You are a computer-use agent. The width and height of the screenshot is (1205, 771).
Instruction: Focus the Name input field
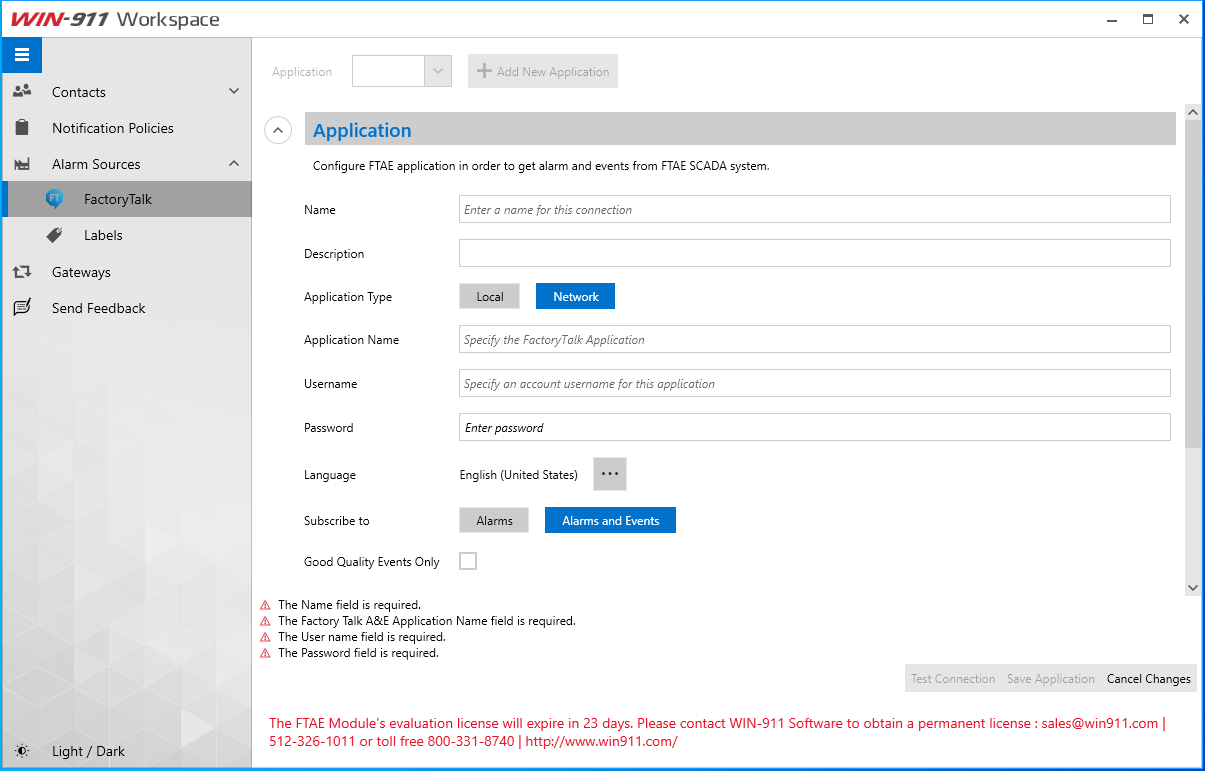coord(815,209)
